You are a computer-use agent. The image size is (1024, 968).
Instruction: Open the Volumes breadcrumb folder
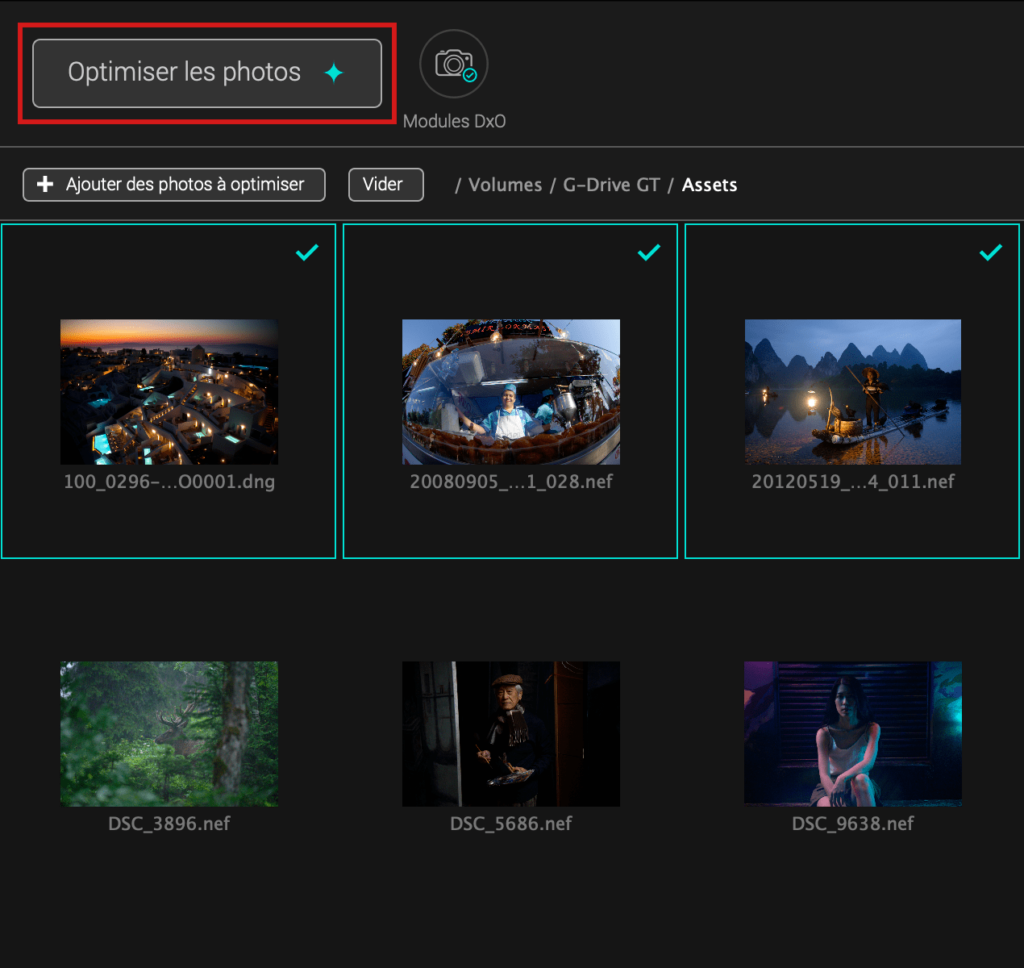point(505,185)
